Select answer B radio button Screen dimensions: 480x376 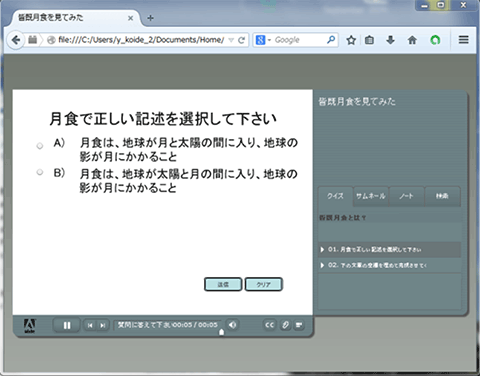tap(40, 172)
